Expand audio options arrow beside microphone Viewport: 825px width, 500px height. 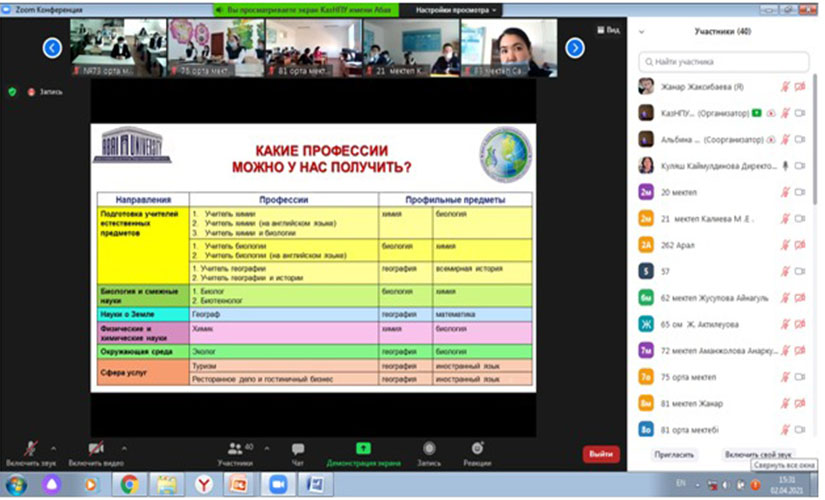click(x=53, y=447)
